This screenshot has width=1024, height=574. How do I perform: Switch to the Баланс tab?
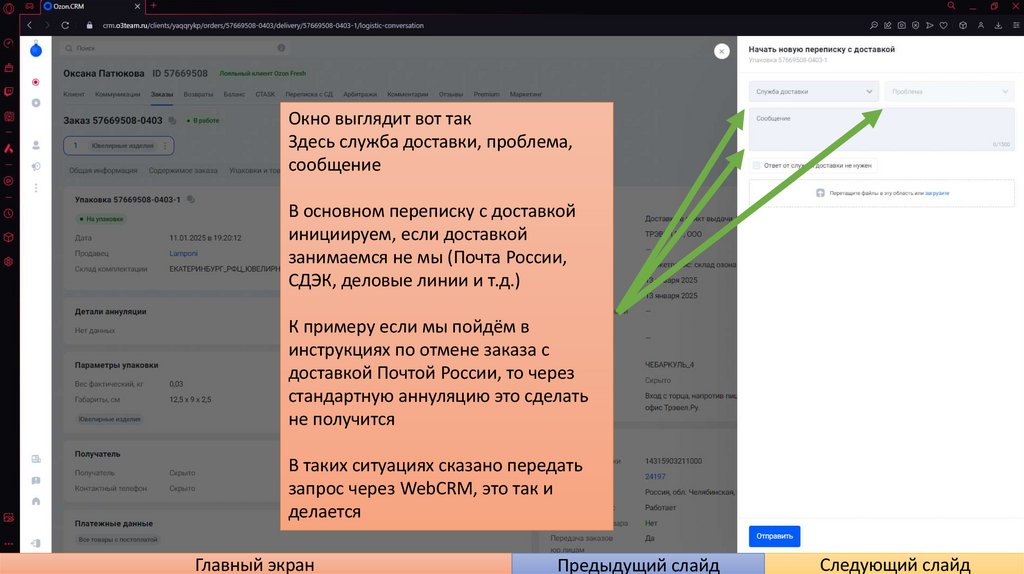[234, 94]
